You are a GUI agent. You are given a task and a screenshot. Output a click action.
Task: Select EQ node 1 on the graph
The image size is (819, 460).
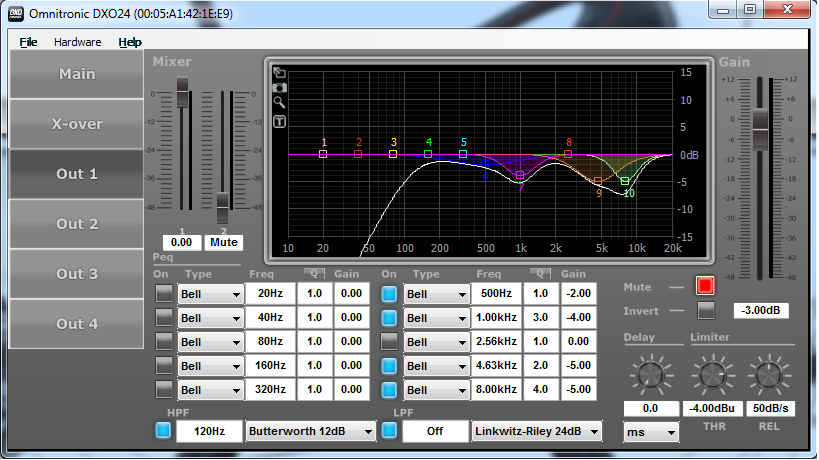323,154
